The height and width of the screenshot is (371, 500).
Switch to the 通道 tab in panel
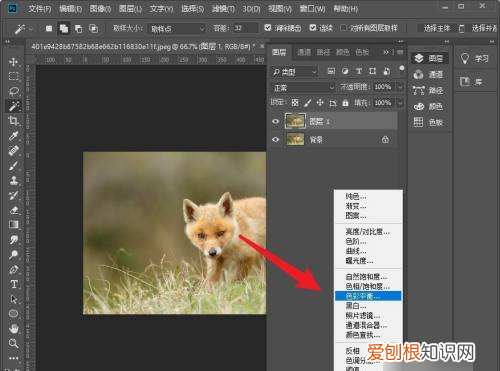click(x=304, y=52)
